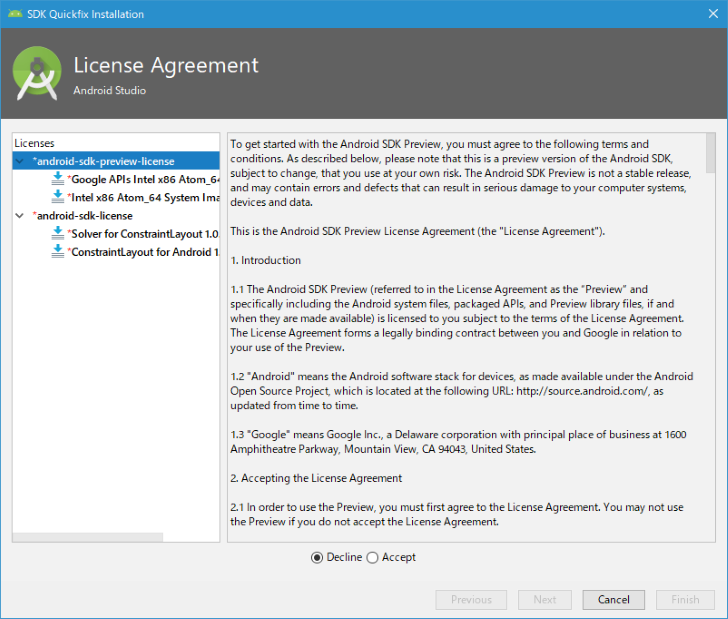This screenshot has height=619, width=728.
Task: Collapse the android-sdk-license tree node
Action: point(20,215)
